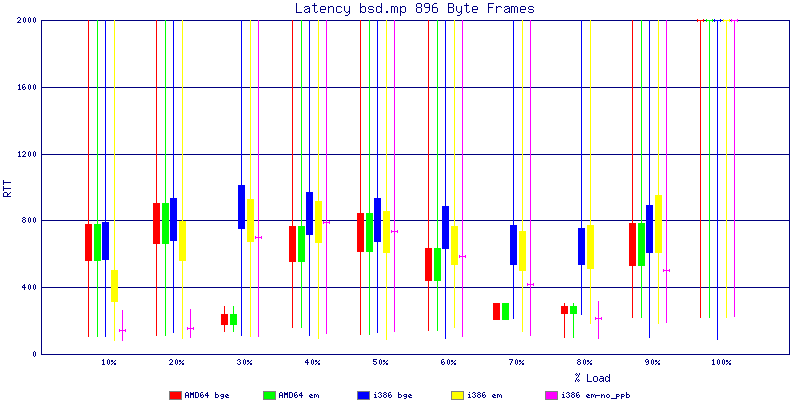Click the chart title 'Latency bsd.mp 896 Byte Frames'

pos(415,9)
